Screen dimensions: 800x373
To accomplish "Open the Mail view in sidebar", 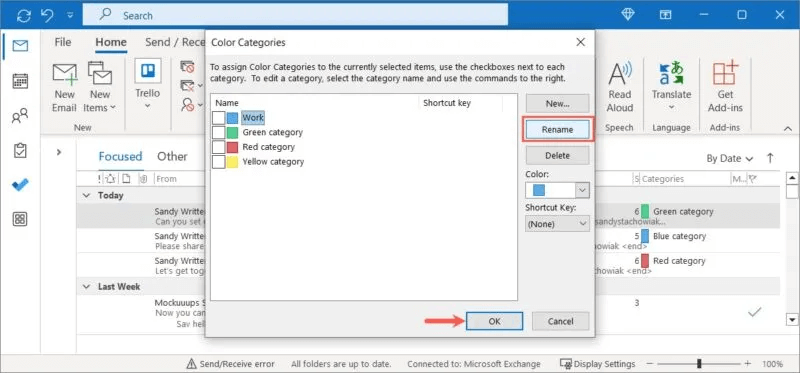I will pos(20,46).
